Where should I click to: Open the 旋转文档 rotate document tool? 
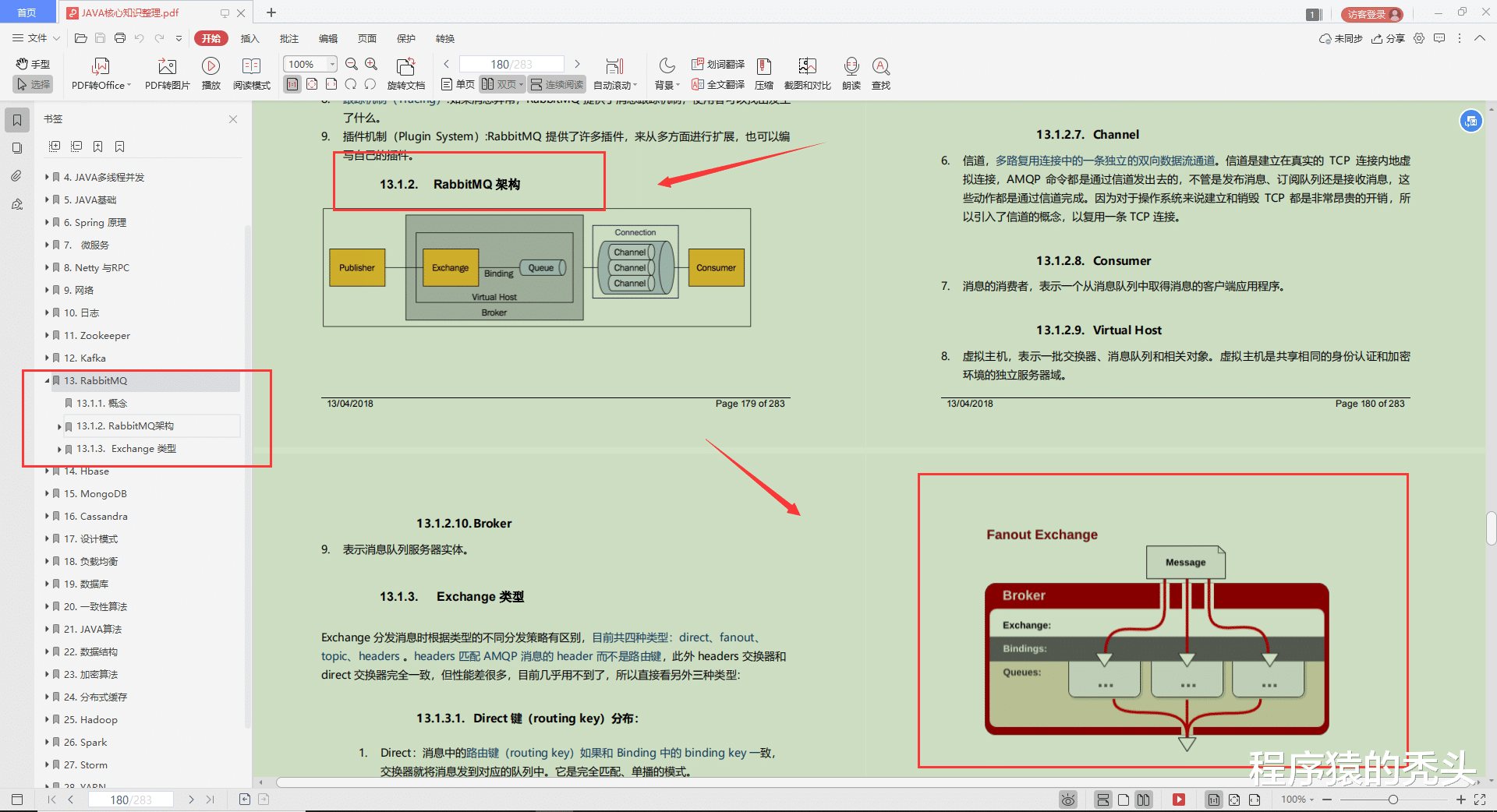pos(405,67)
